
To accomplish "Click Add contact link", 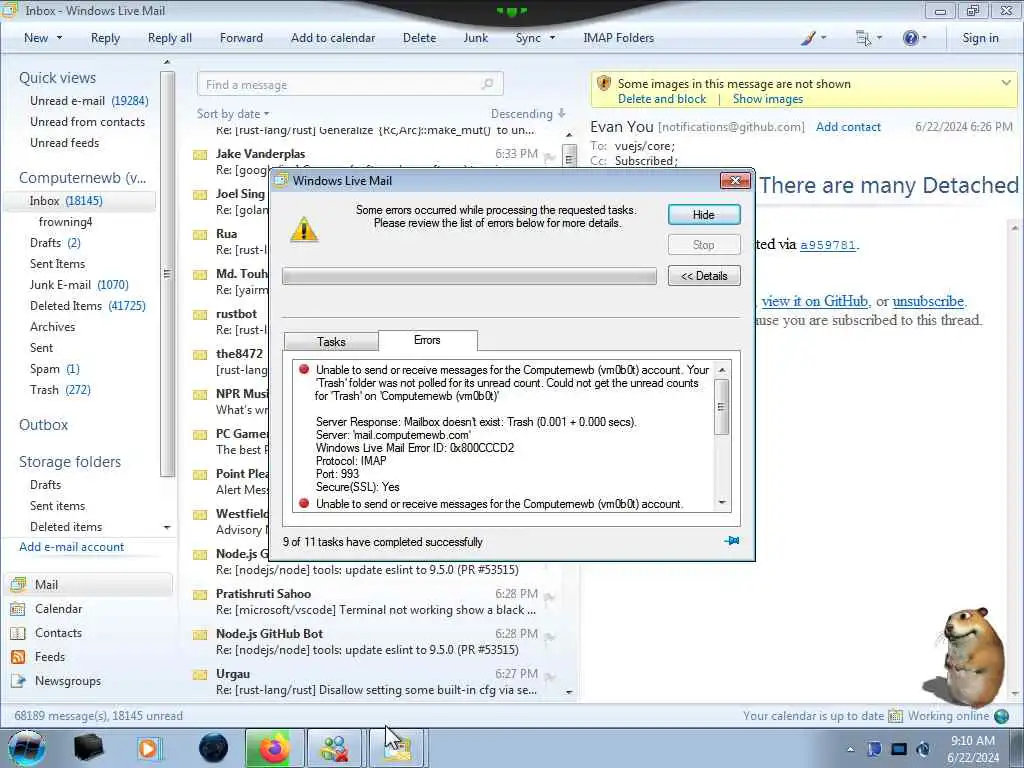I will tap(848, 127).
